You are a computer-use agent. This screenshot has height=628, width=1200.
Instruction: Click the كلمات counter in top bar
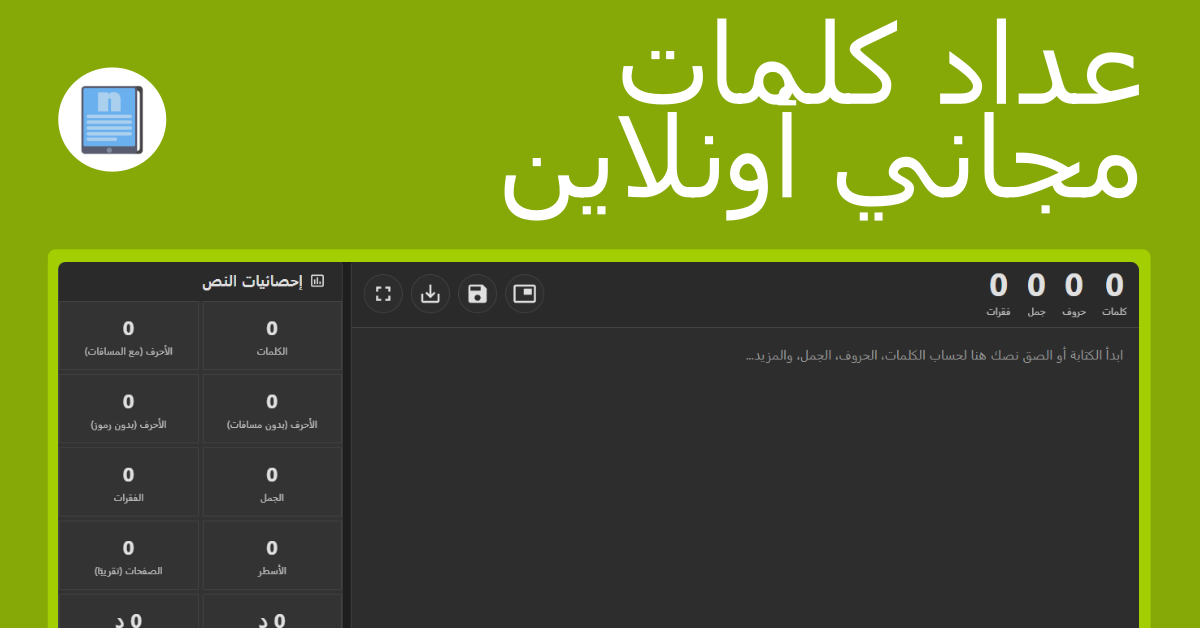click(x=1114, y=294)
